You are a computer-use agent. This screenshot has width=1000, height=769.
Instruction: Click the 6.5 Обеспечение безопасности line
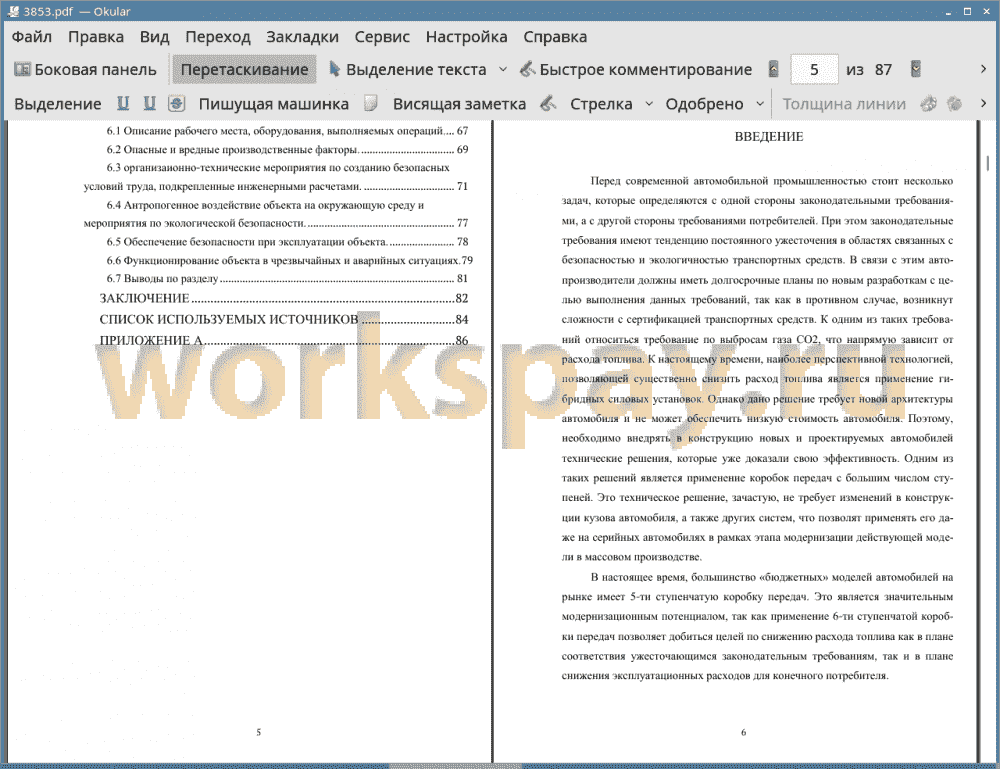pos(287,242)
